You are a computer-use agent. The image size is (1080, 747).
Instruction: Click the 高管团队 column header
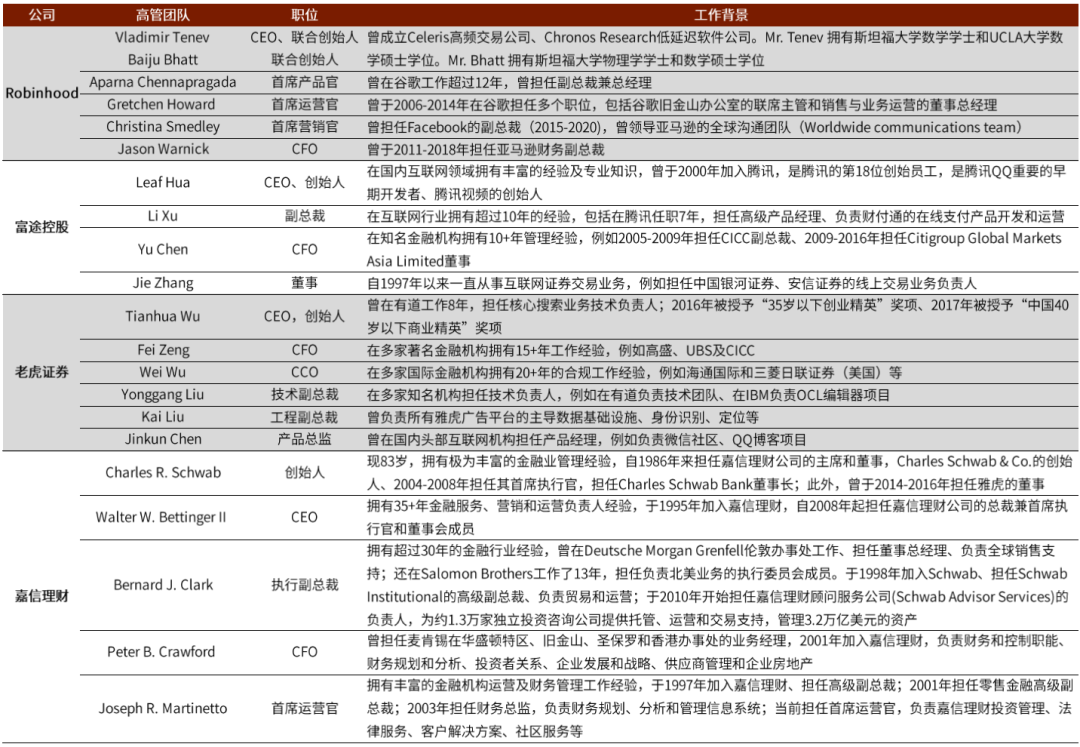click(x=163, y=14)
